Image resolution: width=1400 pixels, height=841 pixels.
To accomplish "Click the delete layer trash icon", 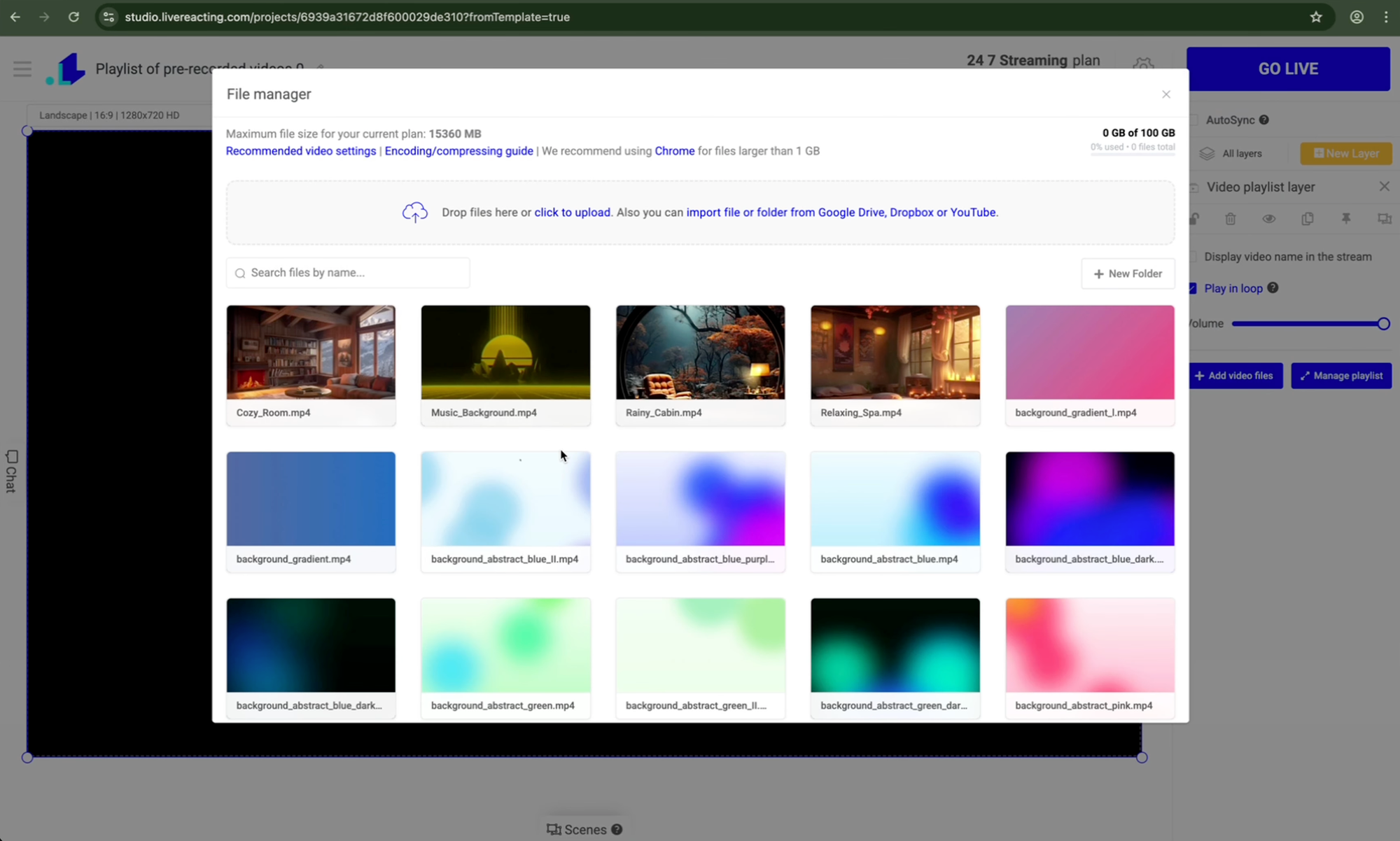I will tap(1230, 219).
